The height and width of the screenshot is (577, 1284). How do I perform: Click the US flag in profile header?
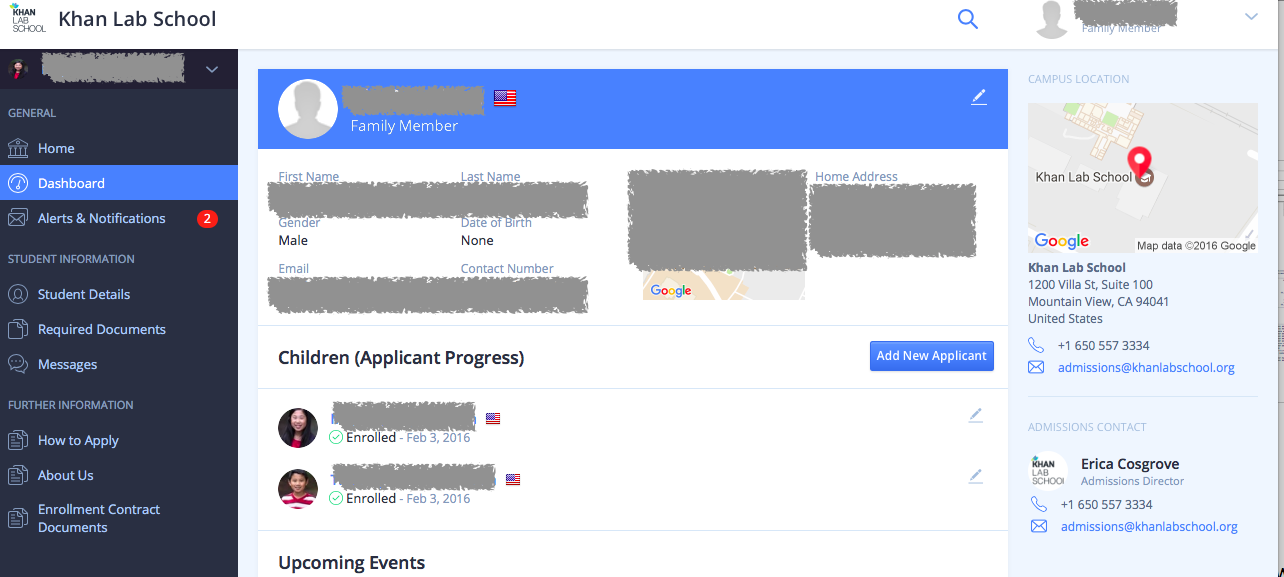point(505,98)
